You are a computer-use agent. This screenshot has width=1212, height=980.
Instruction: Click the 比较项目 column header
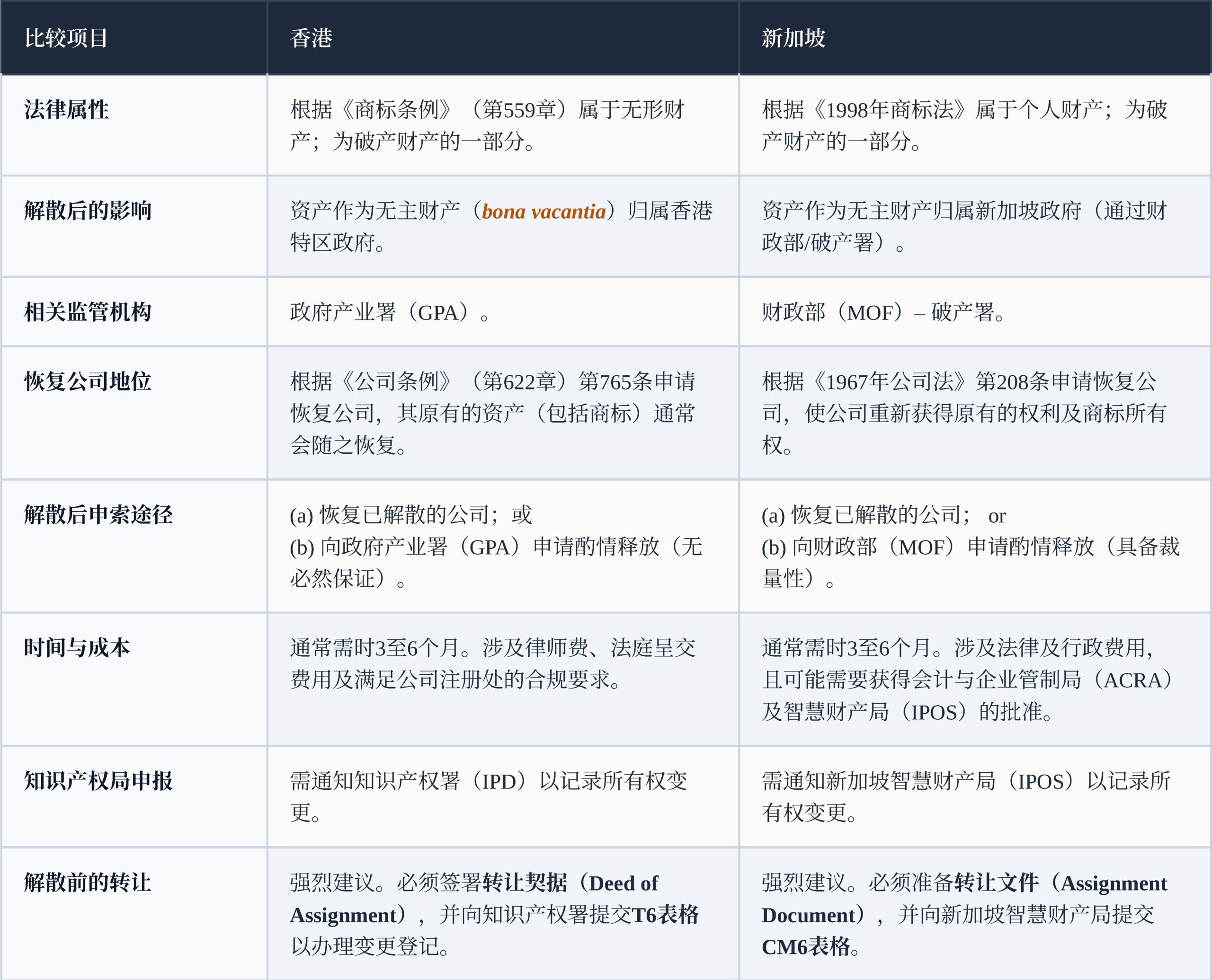pos(134,38)
